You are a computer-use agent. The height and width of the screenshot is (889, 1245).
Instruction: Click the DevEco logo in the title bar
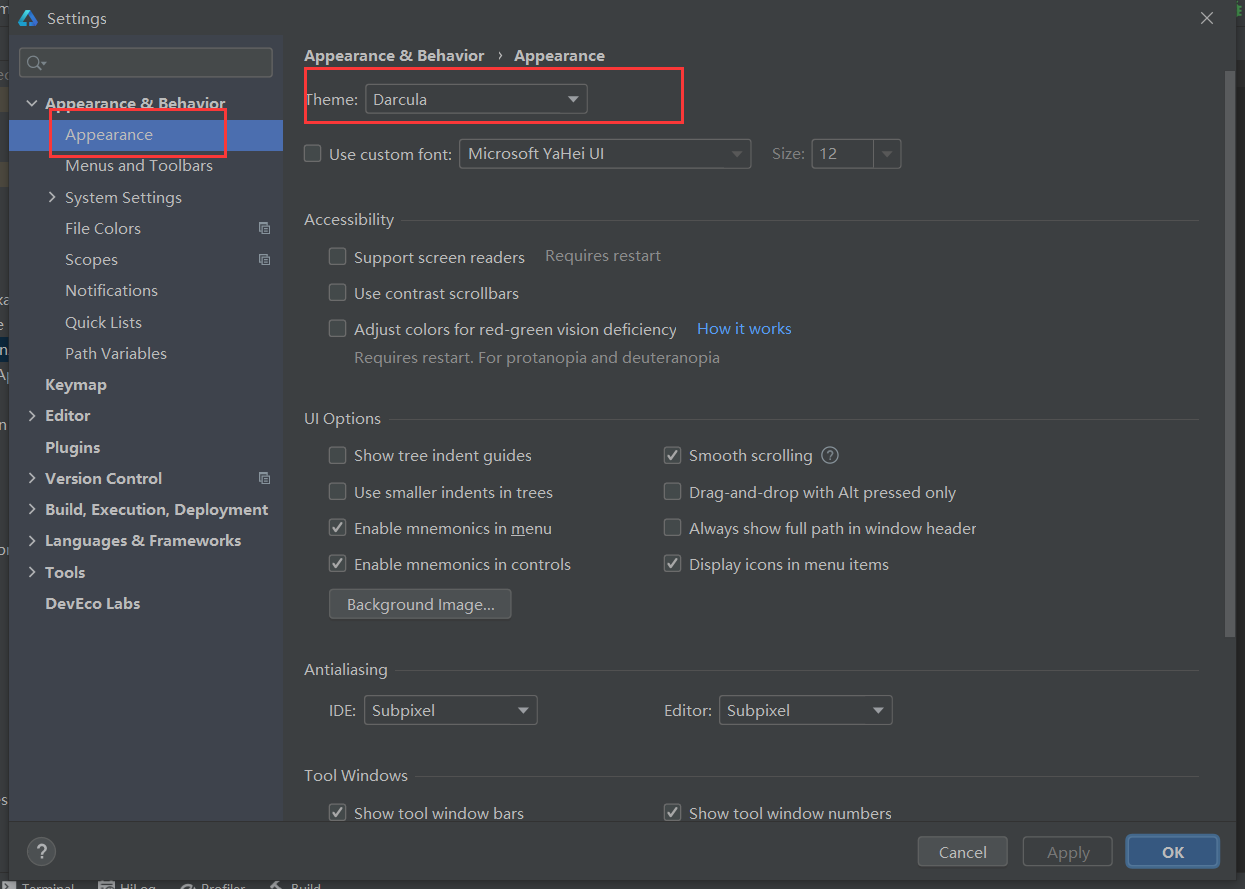(28, 18)
